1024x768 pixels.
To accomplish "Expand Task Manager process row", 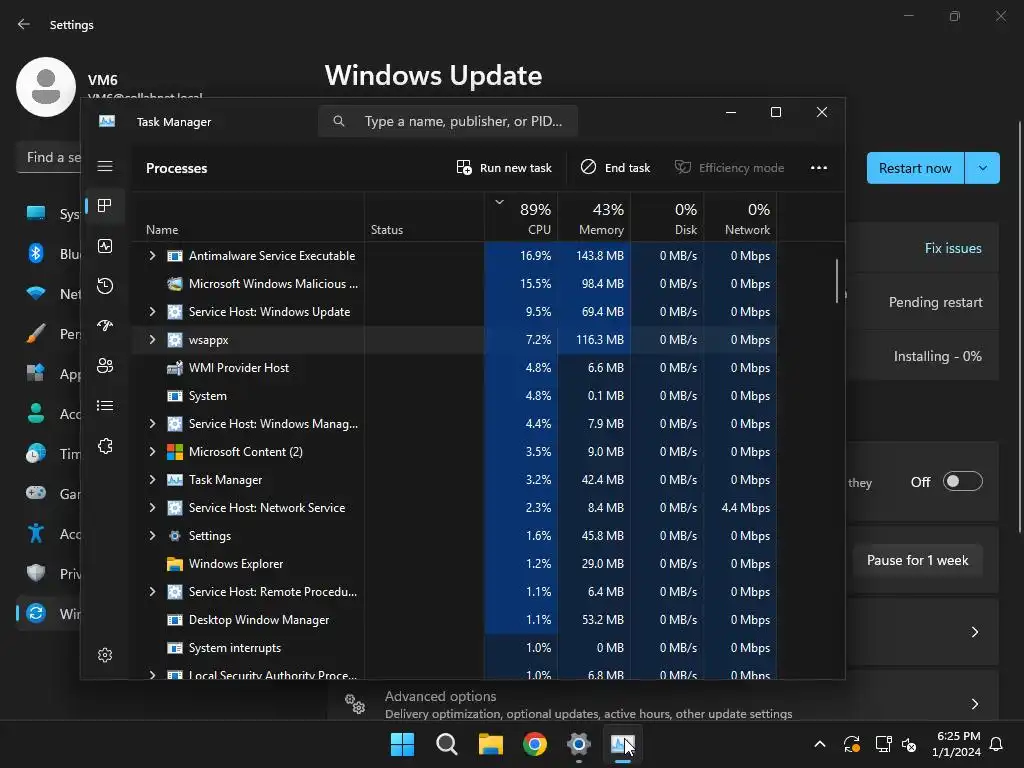I will click(152, 479).
